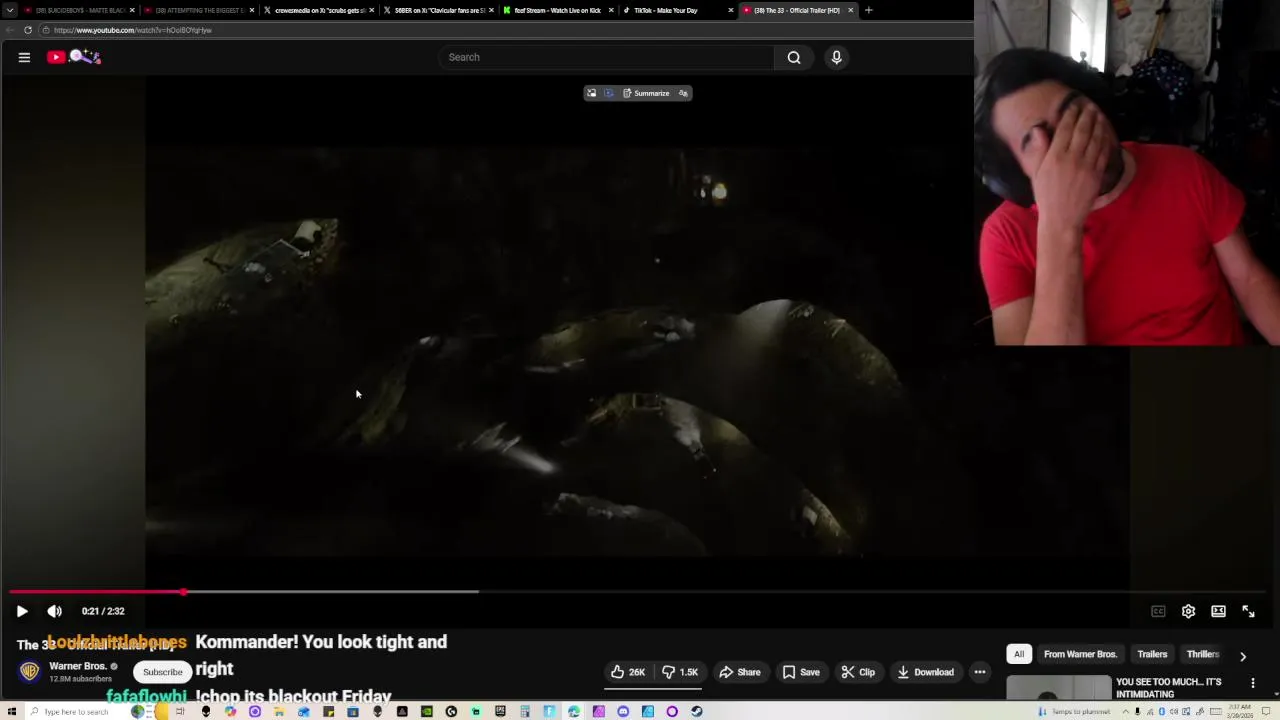
Task: Select From Warner Bros. filter chip
Action: 1080,654
